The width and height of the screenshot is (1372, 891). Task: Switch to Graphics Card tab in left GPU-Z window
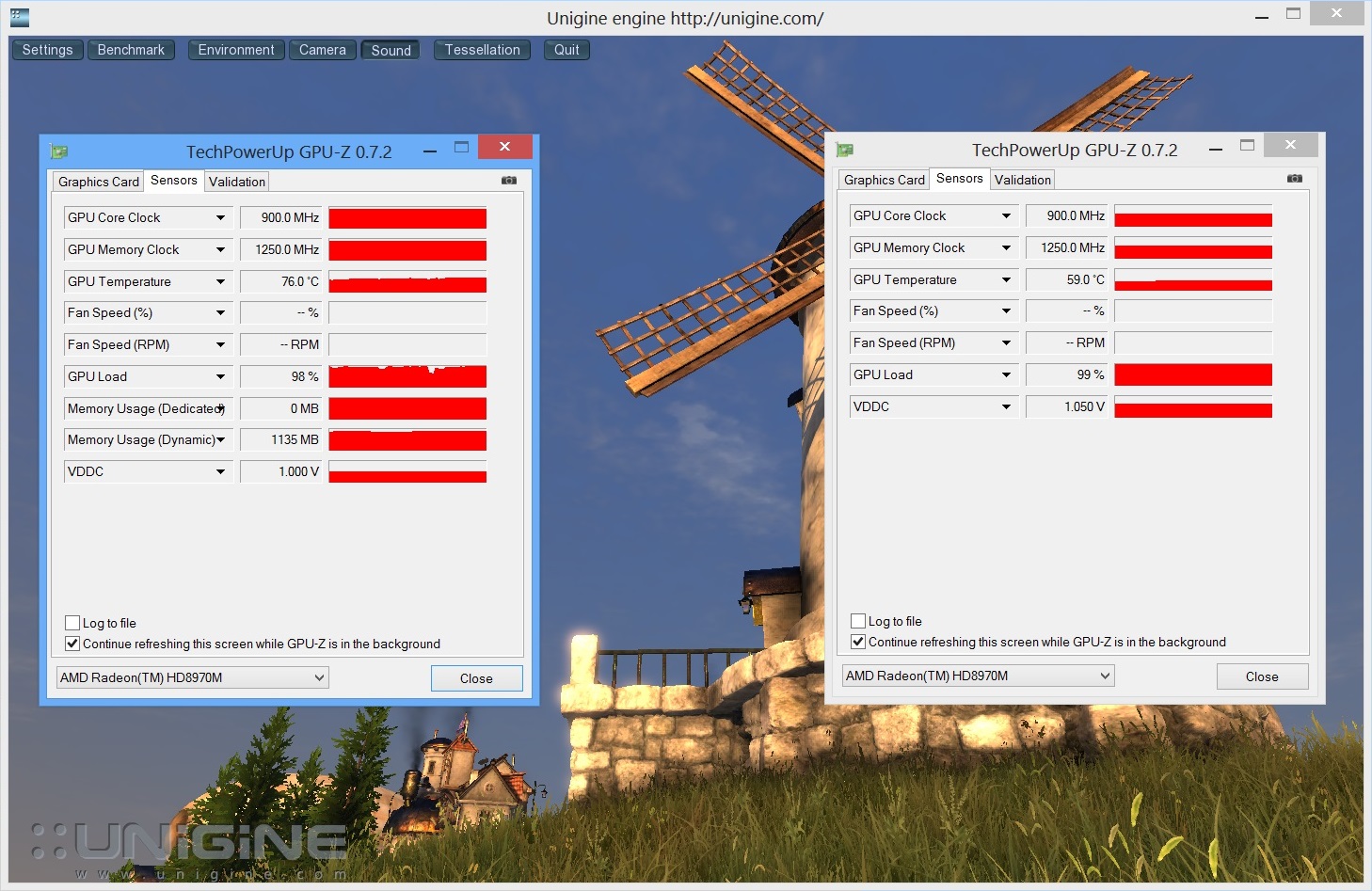tap(99, 182)
